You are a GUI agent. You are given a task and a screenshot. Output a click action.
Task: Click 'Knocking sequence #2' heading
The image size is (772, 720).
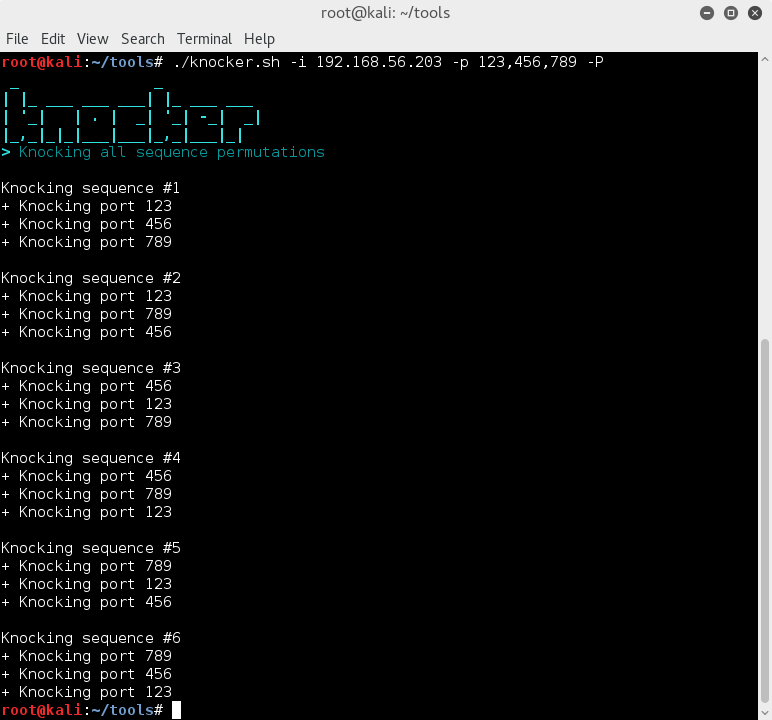(91, 278)
